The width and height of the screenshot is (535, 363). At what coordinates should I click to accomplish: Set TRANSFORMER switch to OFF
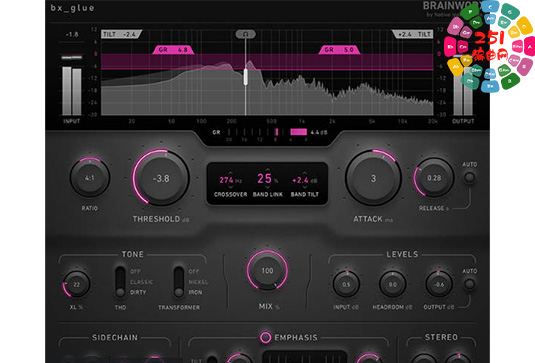coord(194,272)
